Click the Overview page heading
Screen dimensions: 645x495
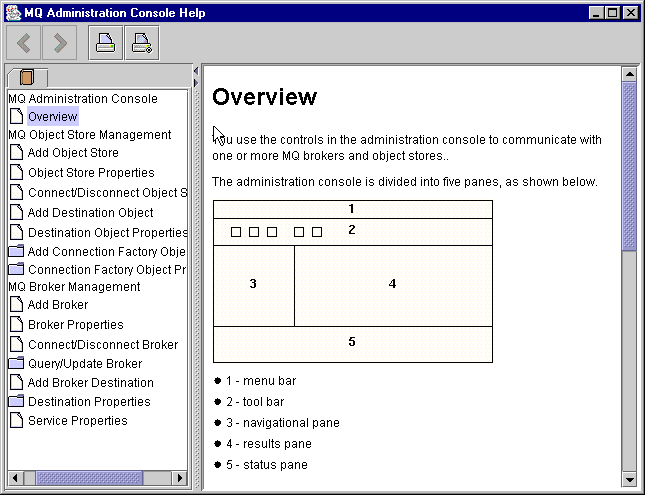pyautogui.click(x=264, y=97)
